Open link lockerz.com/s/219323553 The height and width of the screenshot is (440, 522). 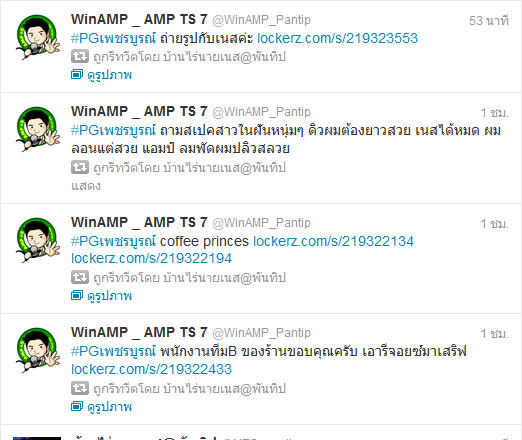tap(337, 38)
